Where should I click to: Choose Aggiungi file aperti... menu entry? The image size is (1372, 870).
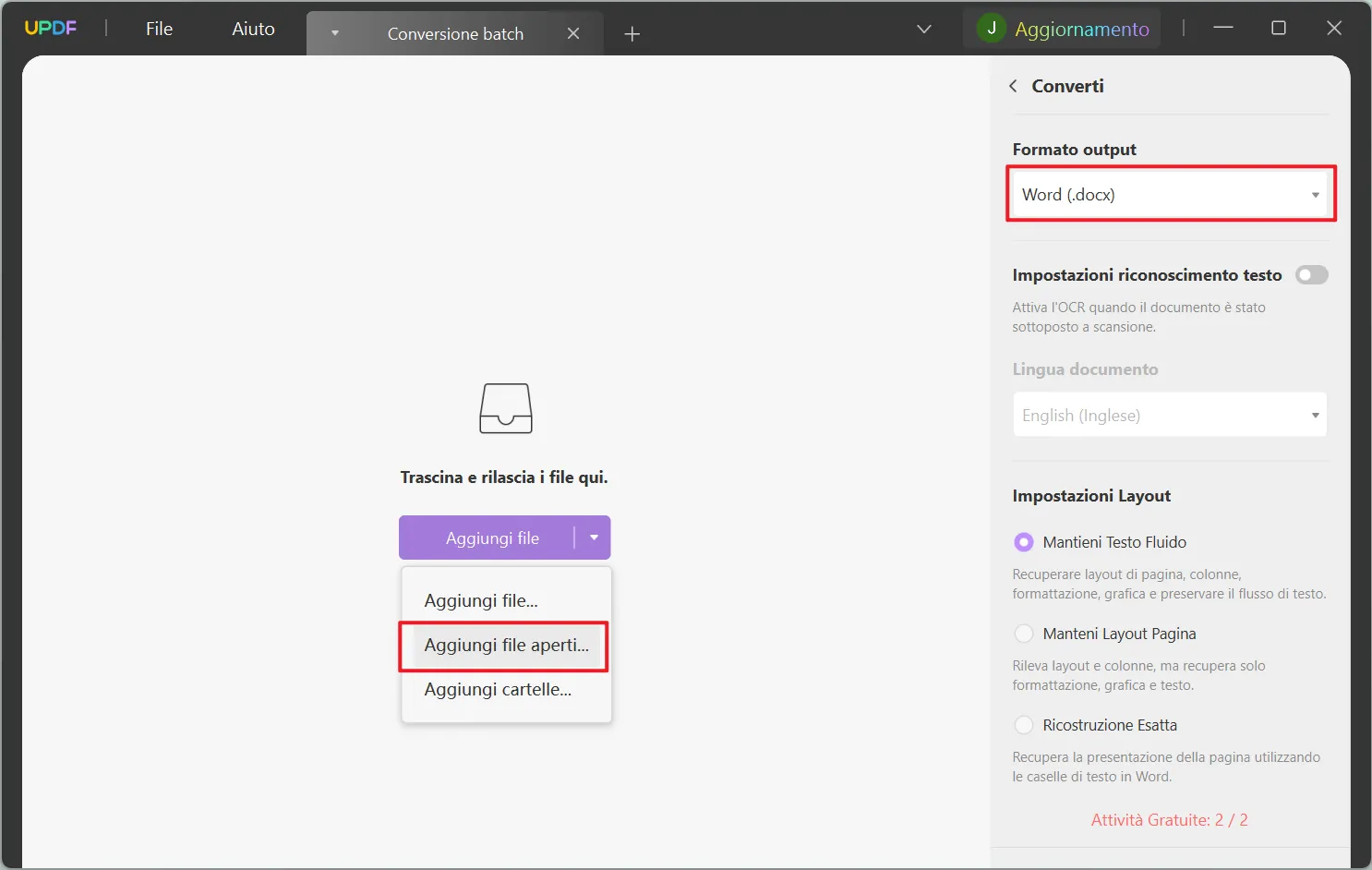coord(506,645)
